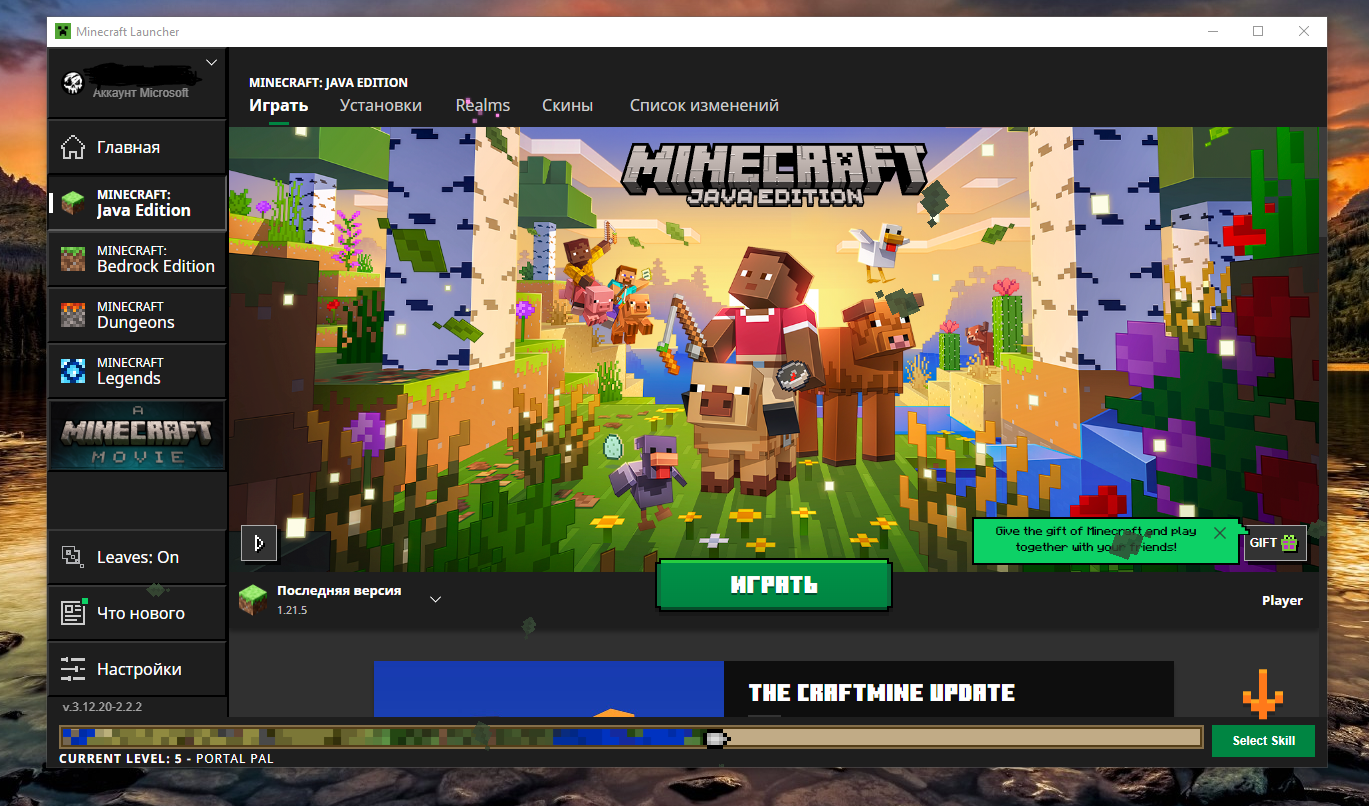
Task: Open Minecraft Dungeons in sidebar
Action: tap(137, 314)
